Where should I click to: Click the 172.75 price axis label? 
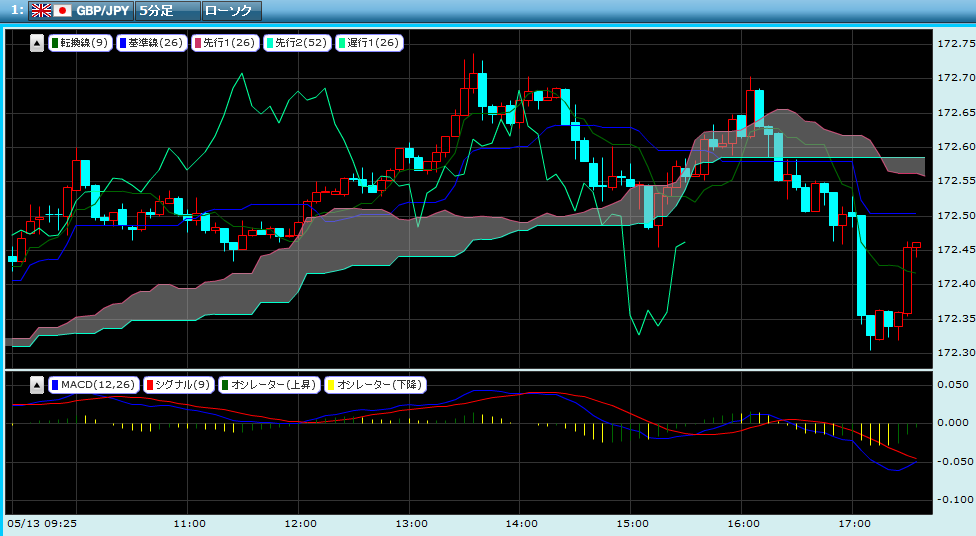point(955,44)
